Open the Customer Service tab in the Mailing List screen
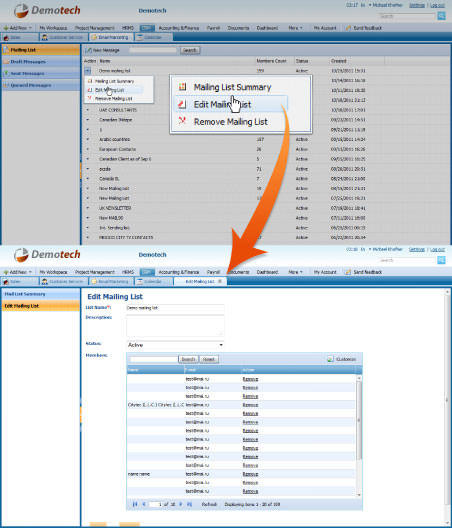Image resolution: width=452 pixels, height=528 pixels. [63, 37]
